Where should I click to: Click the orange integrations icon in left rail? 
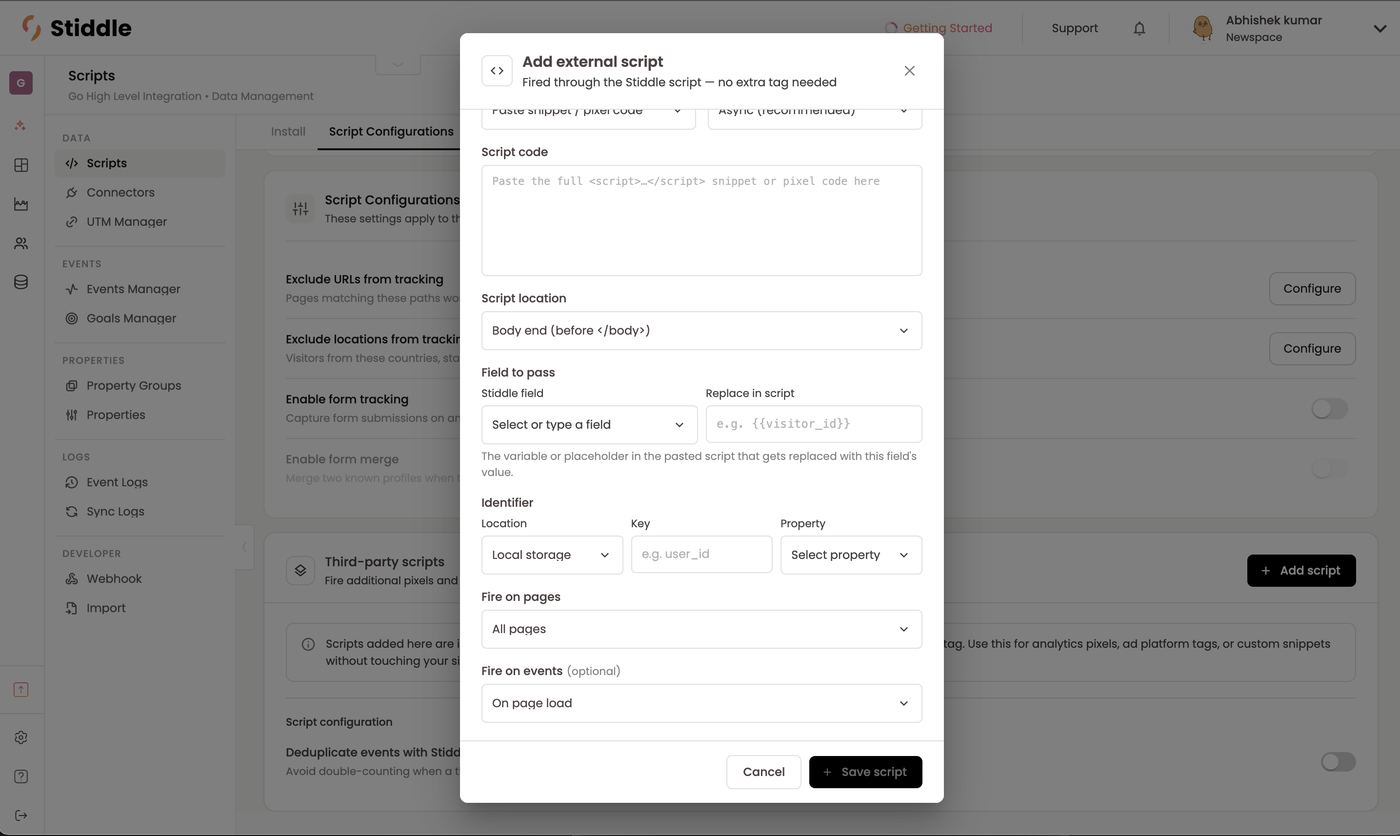coord(21,126)
